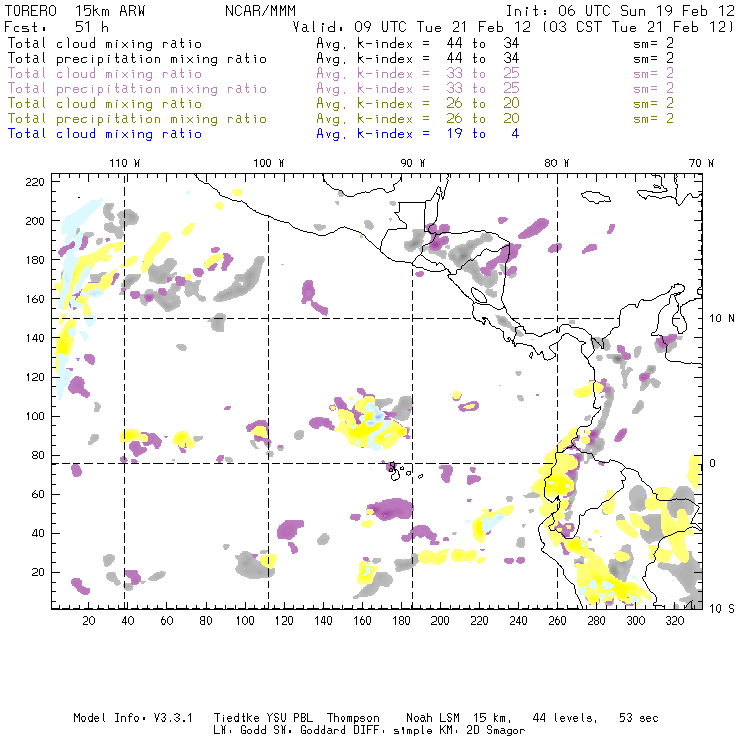Click '260' on the horizontal axis
This screenshot has height=740, width=740.
tap(557, 621)
